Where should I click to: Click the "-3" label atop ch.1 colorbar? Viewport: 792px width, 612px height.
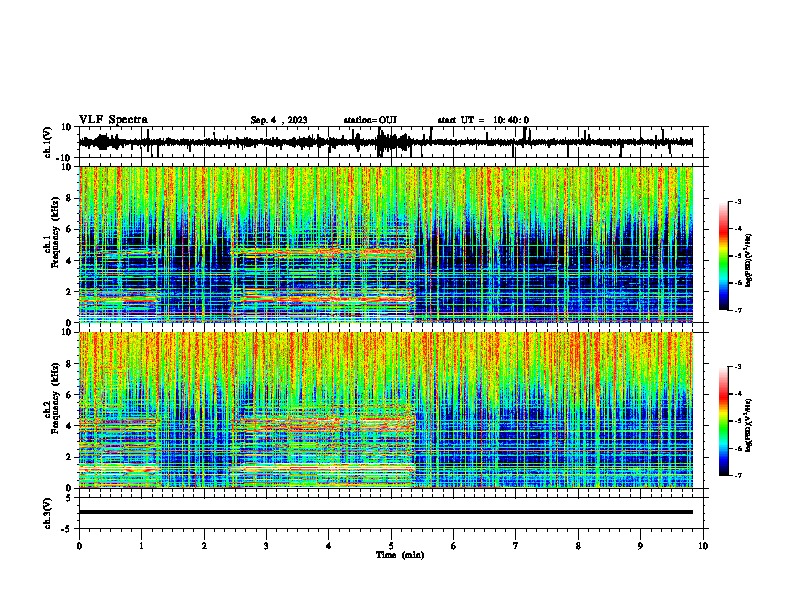pos(737,202)
